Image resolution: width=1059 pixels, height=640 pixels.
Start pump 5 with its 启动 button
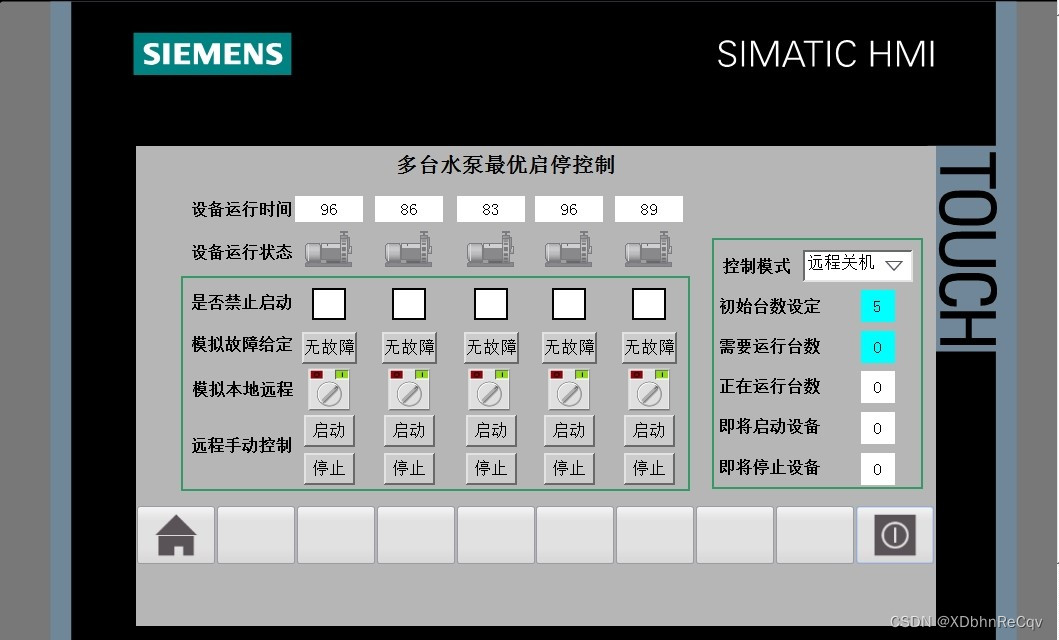650,431
